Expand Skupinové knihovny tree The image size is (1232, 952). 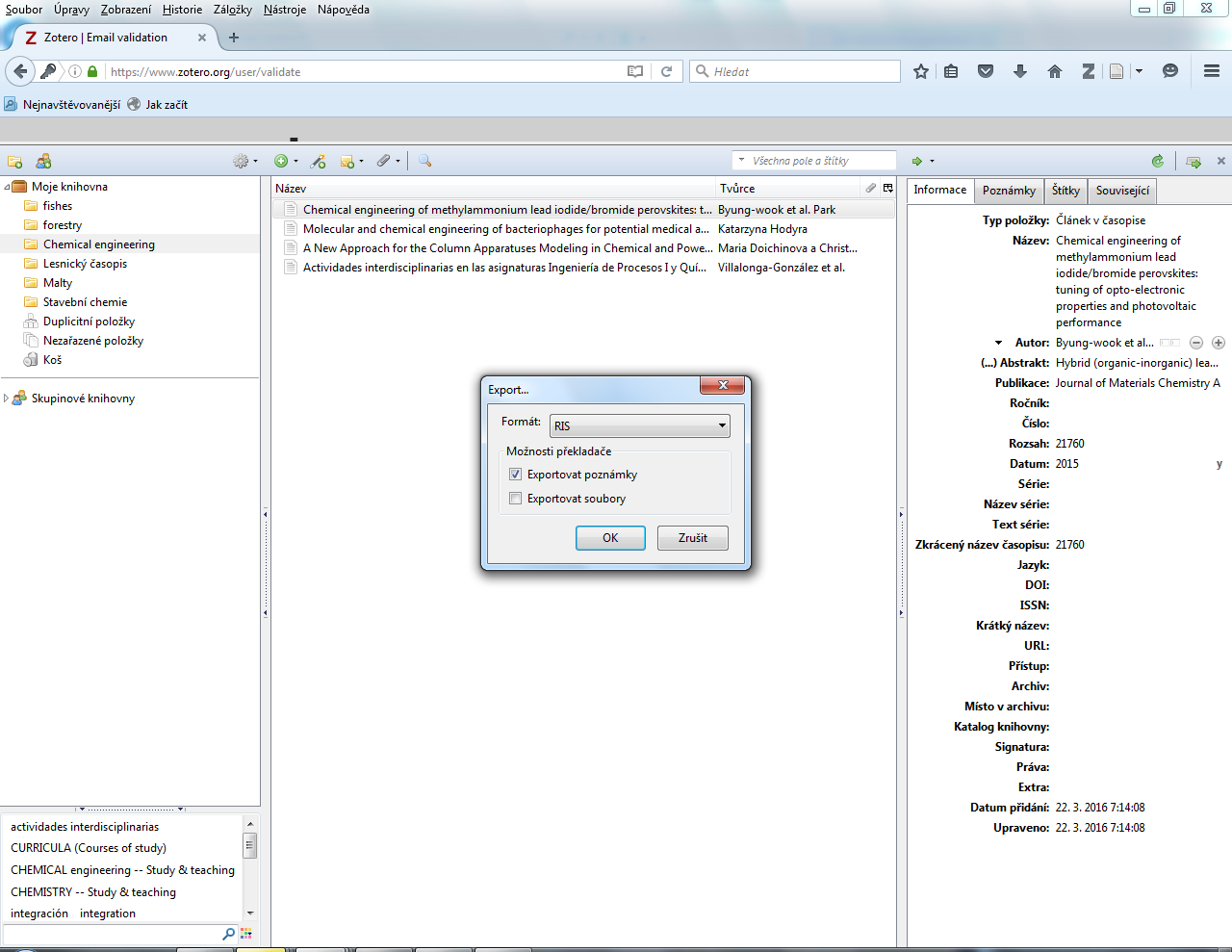pos(7,398)
